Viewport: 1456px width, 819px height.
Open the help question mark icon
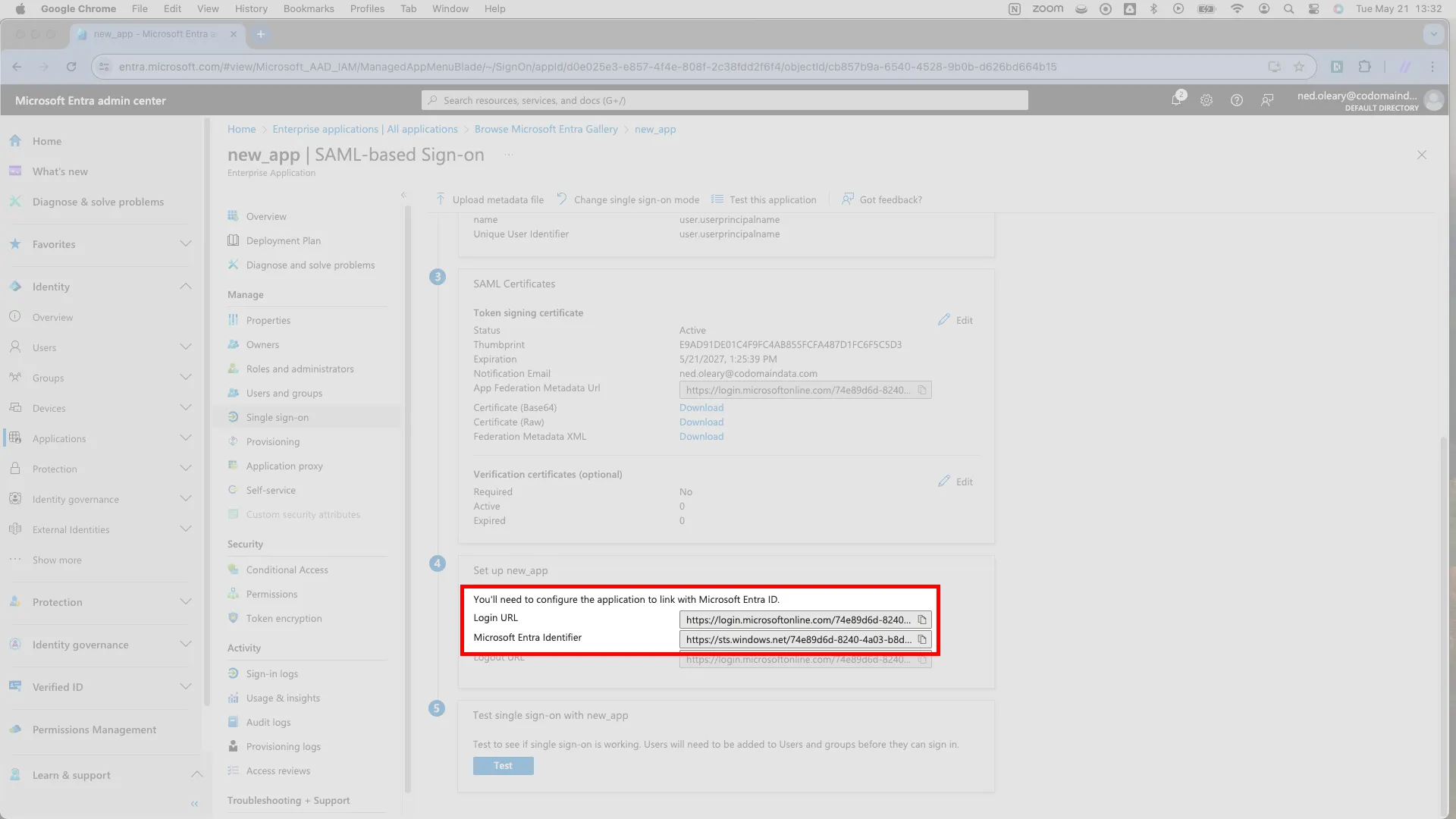coord(1237,100)
